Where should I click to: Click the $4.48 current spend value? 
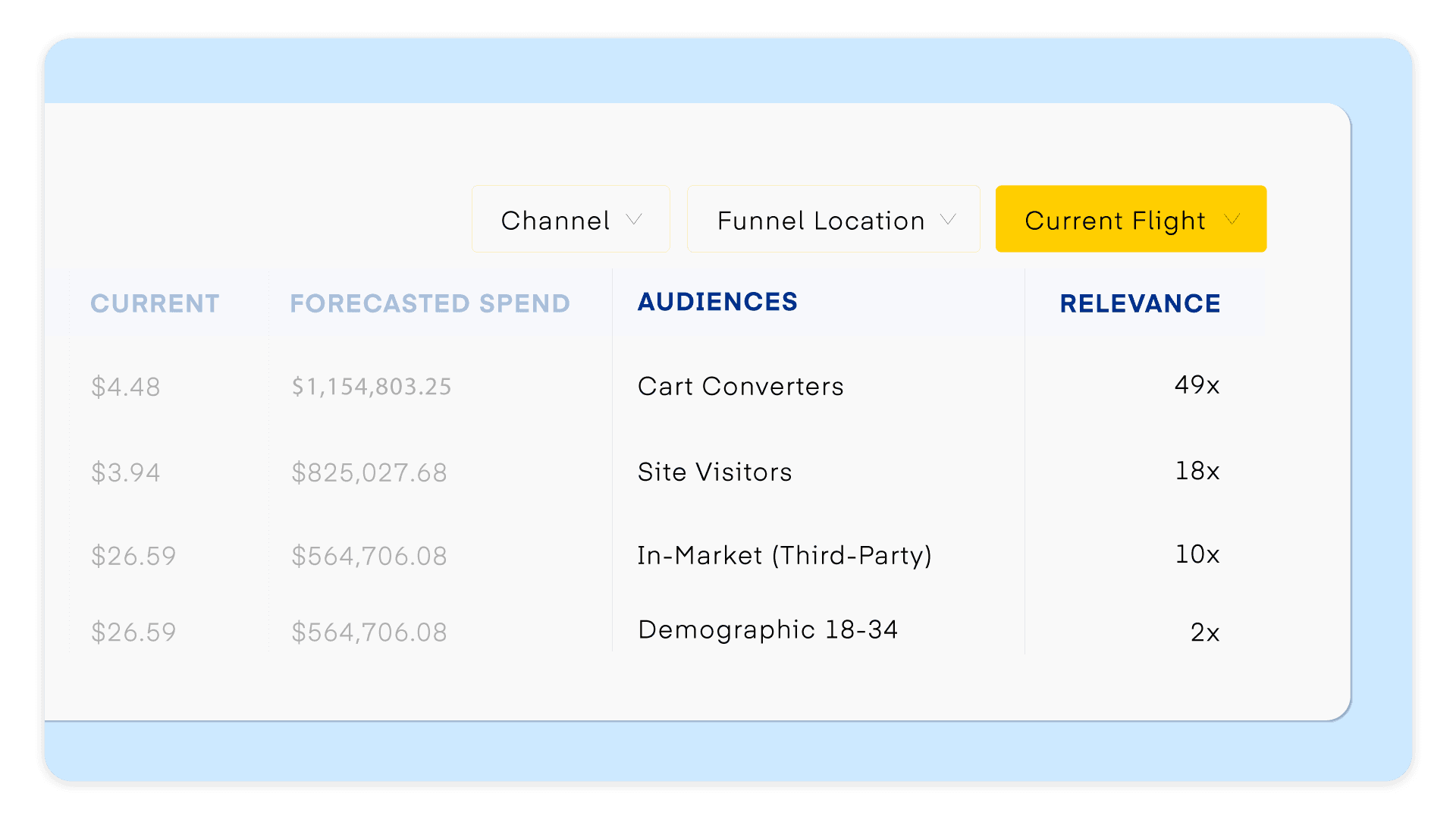pyautogui.click(x=126, y=387)
